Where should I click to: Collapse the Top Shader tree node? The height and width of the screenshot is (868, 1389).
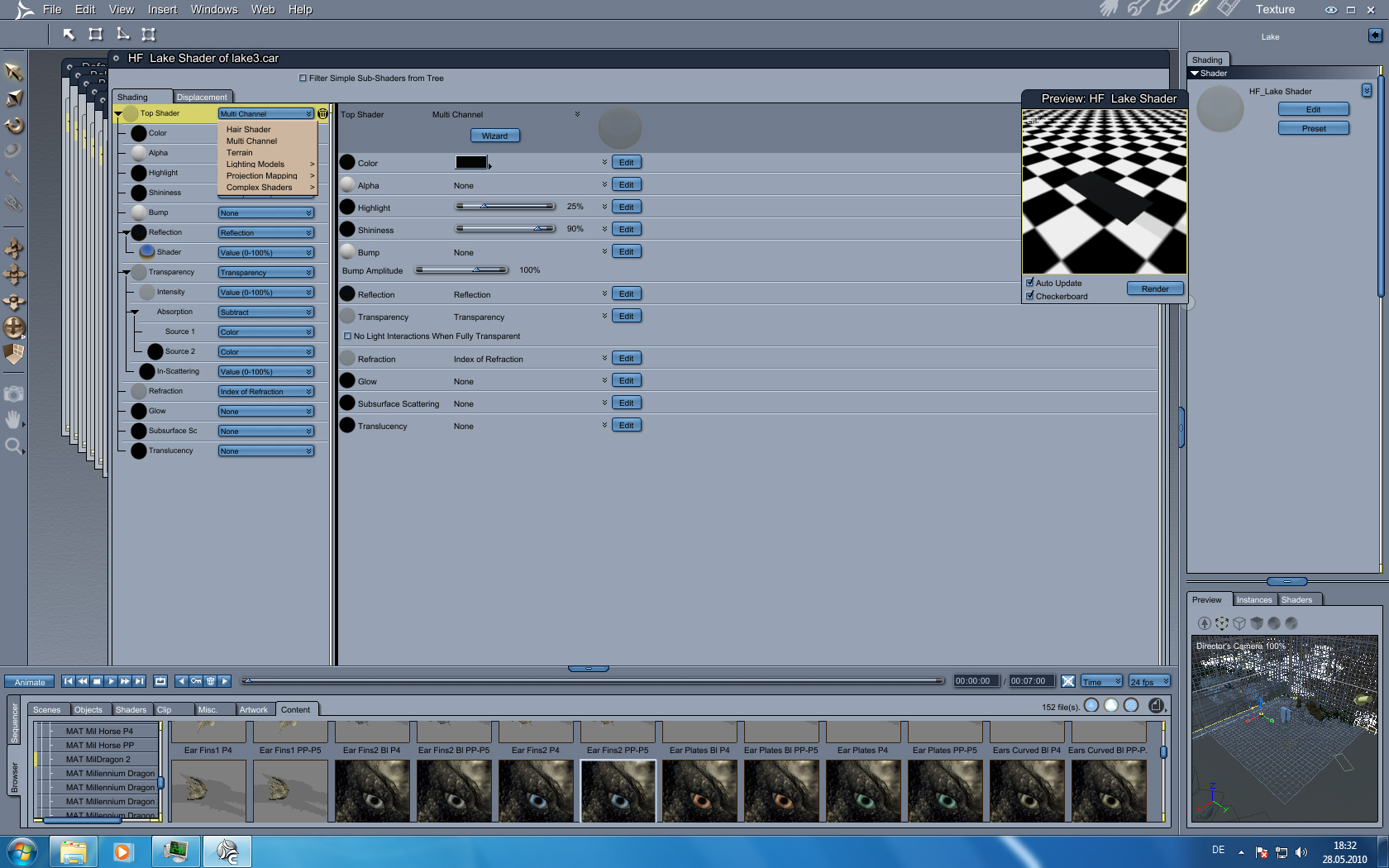[x=118, y=114]
